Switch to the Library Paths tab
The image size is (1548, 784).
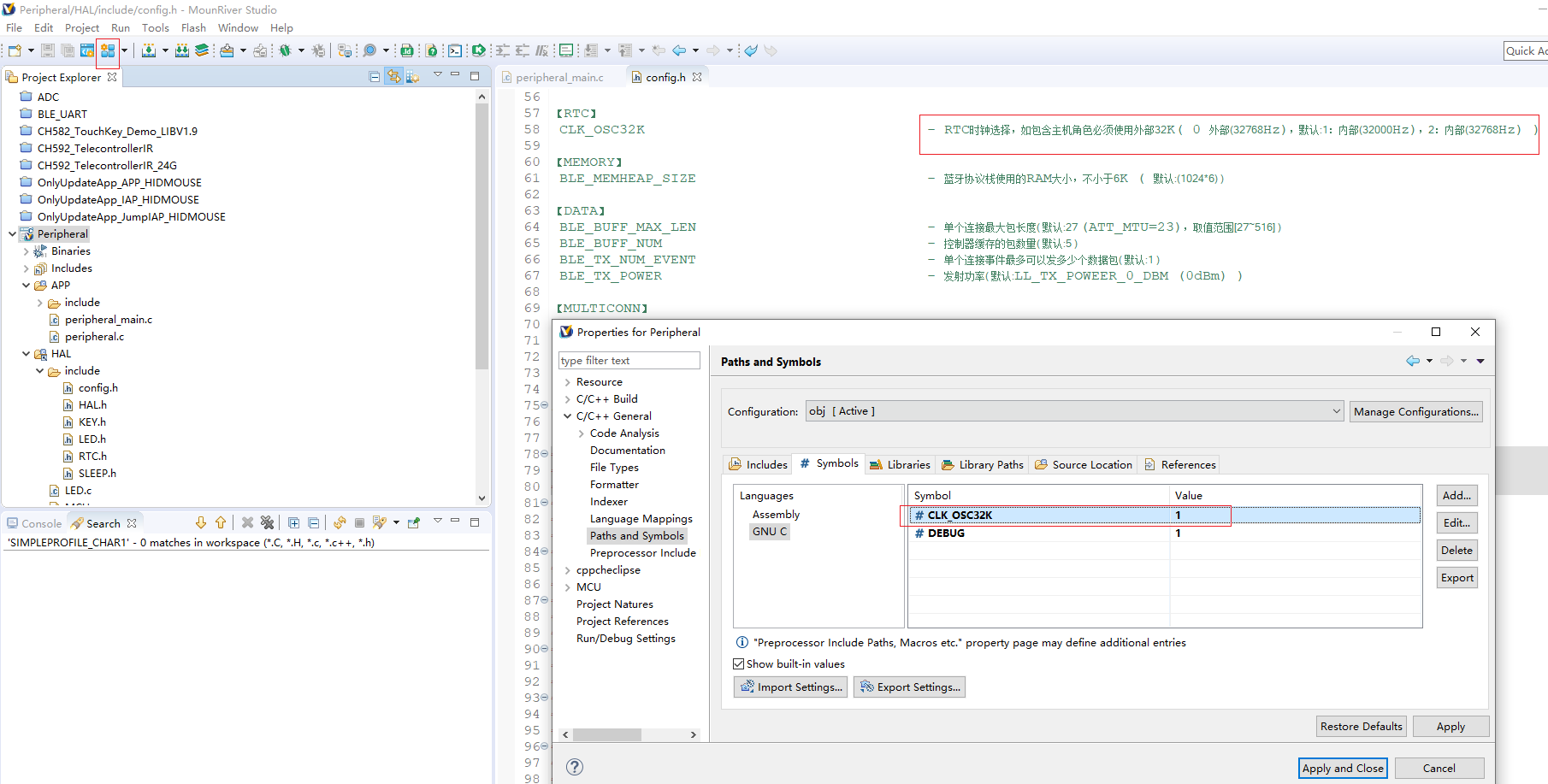982,464
